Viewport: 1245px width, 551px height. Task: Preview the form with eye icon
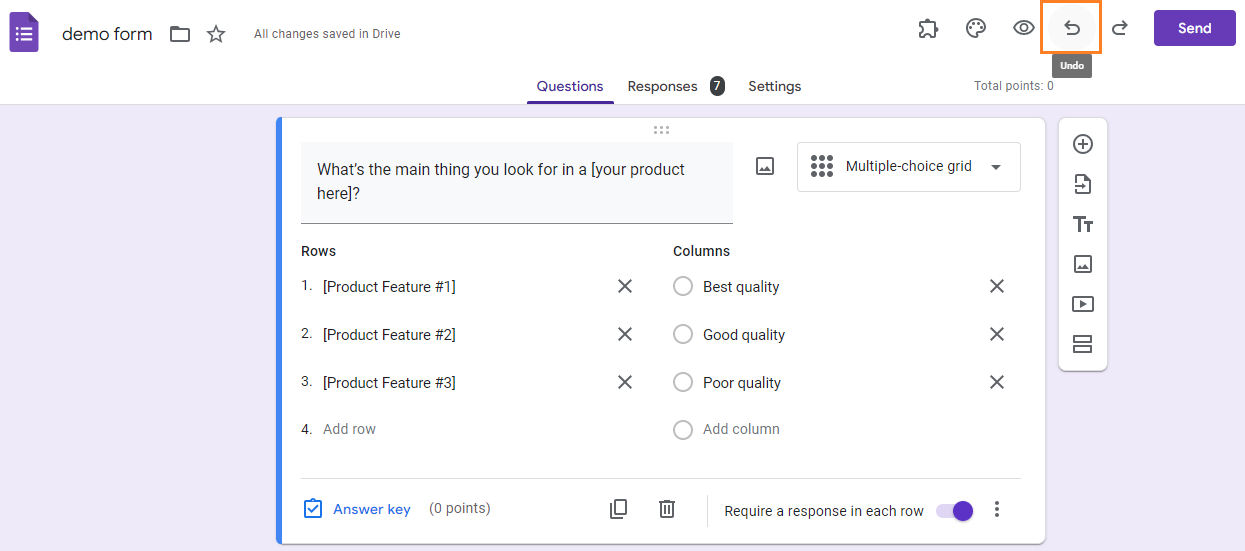pyautogui.click(x=1023, y=28)
